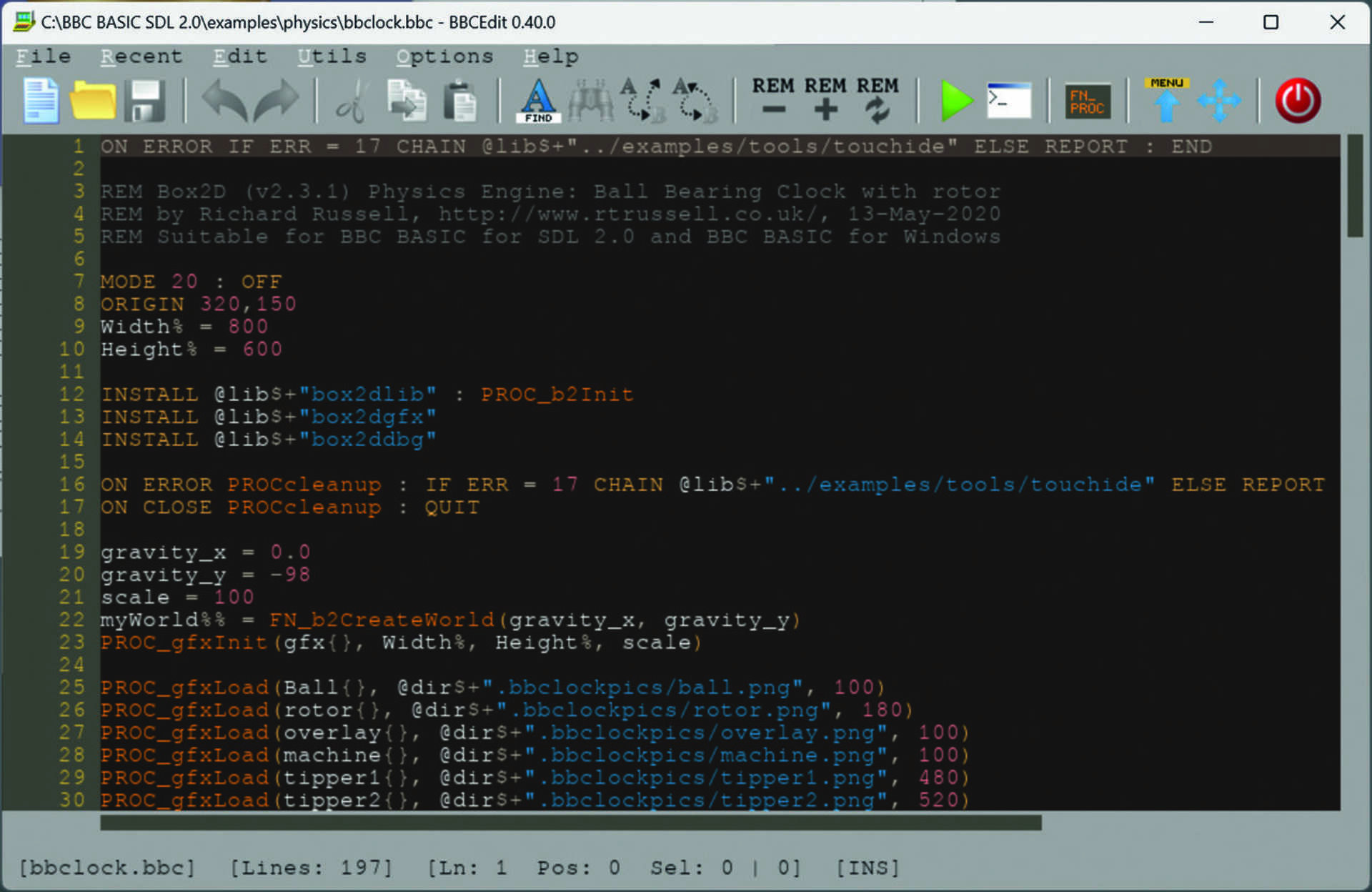Toggle REM comments with the cycle icon
Viewport: 1372px width, 892px height.
(x=878, y=99)
